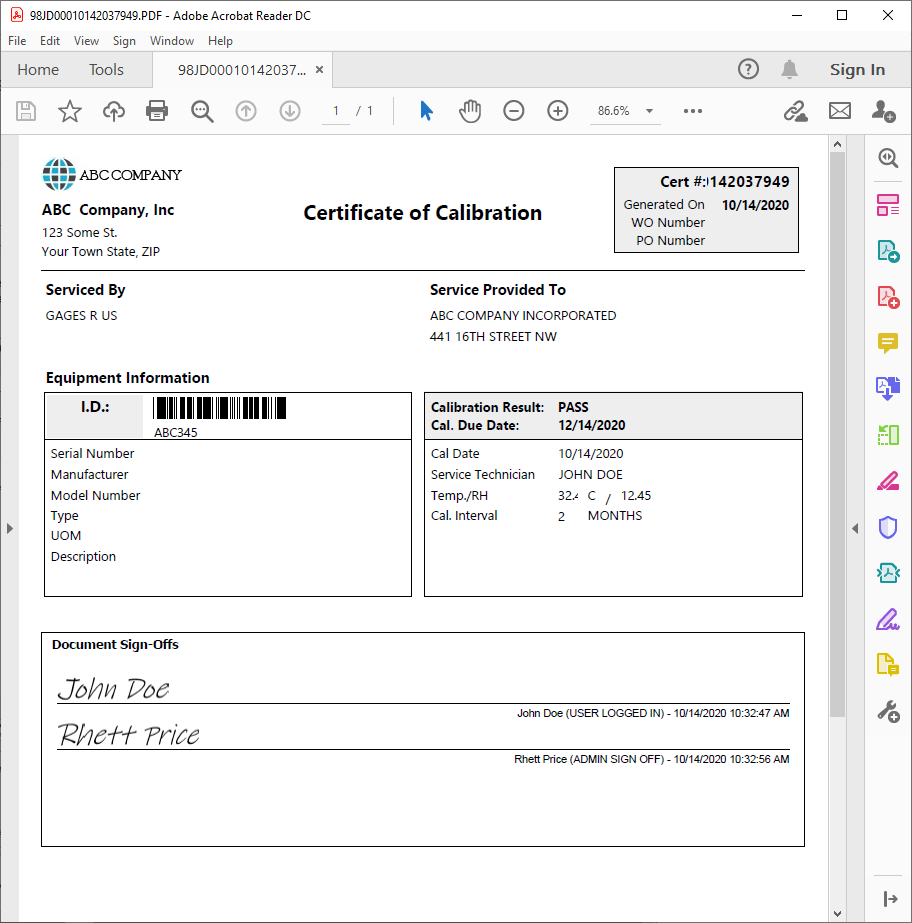Click the Zoom in plus icon
This screenshot has height=923, width=912.
point(557,111)
